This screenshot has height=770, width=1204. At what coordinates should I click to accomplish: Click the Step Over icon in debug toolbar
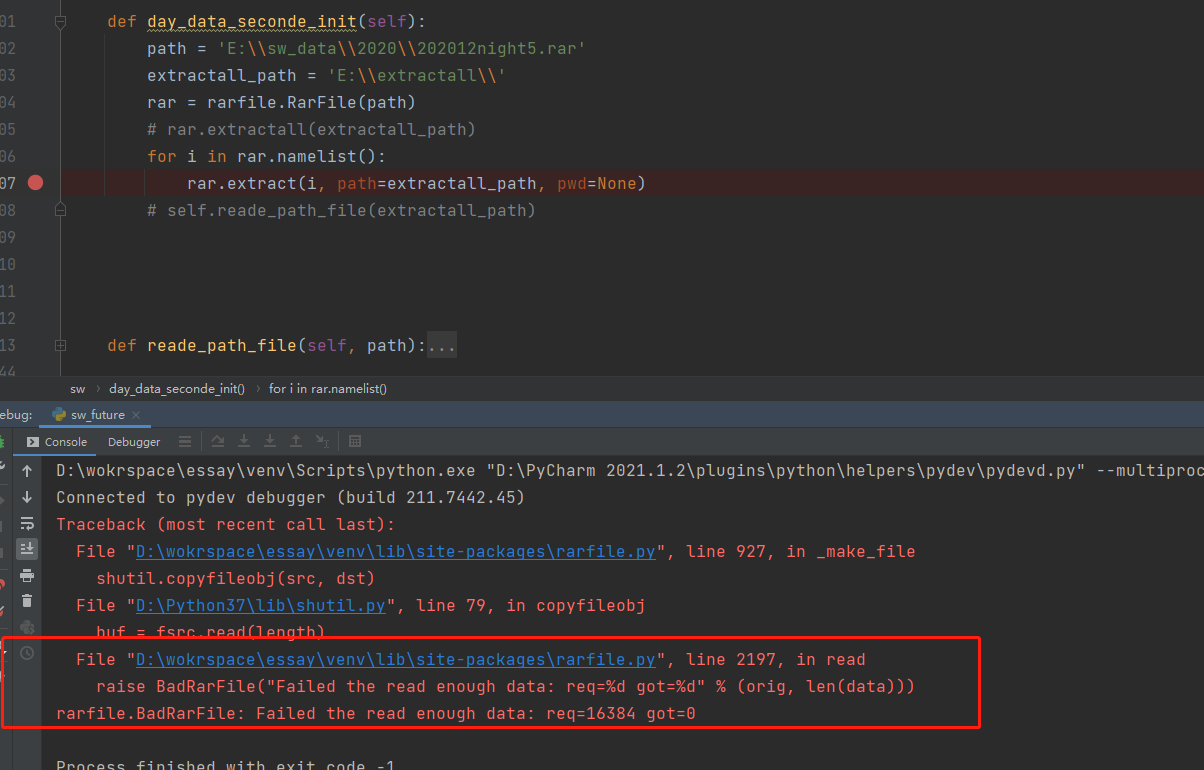click(x=218, y=441)
